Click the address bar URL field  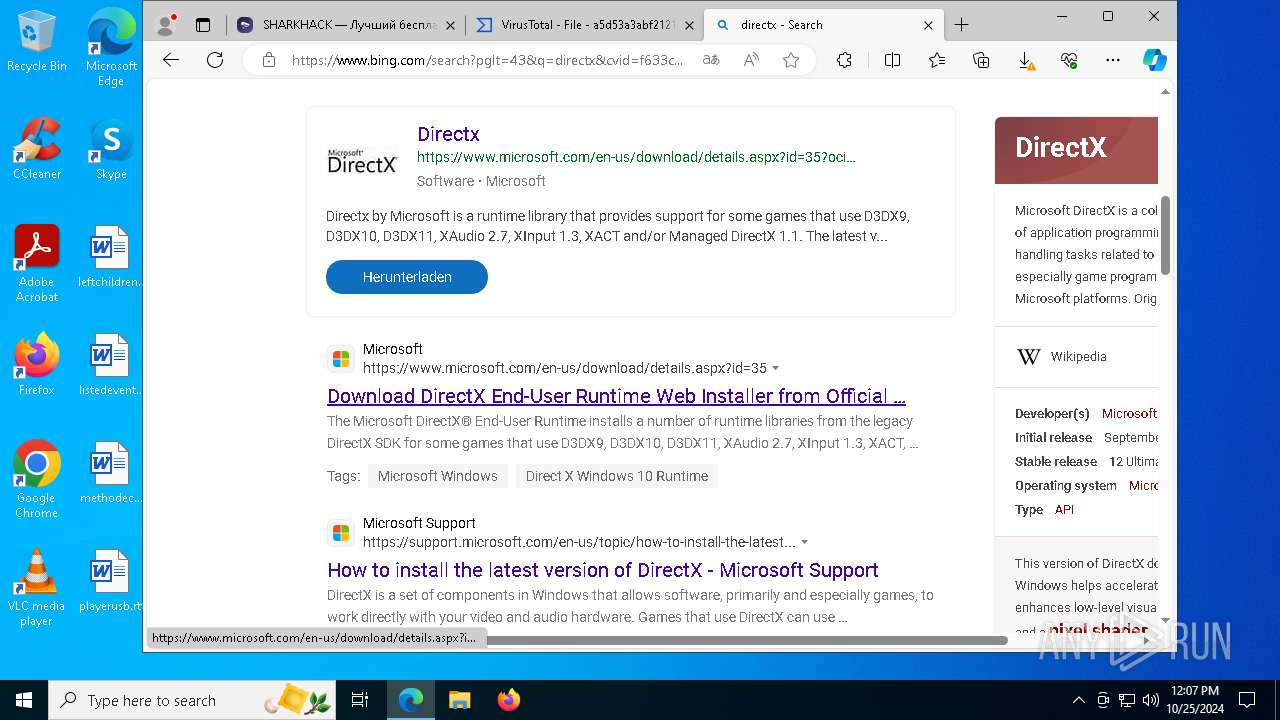click(x=488, y=60)
